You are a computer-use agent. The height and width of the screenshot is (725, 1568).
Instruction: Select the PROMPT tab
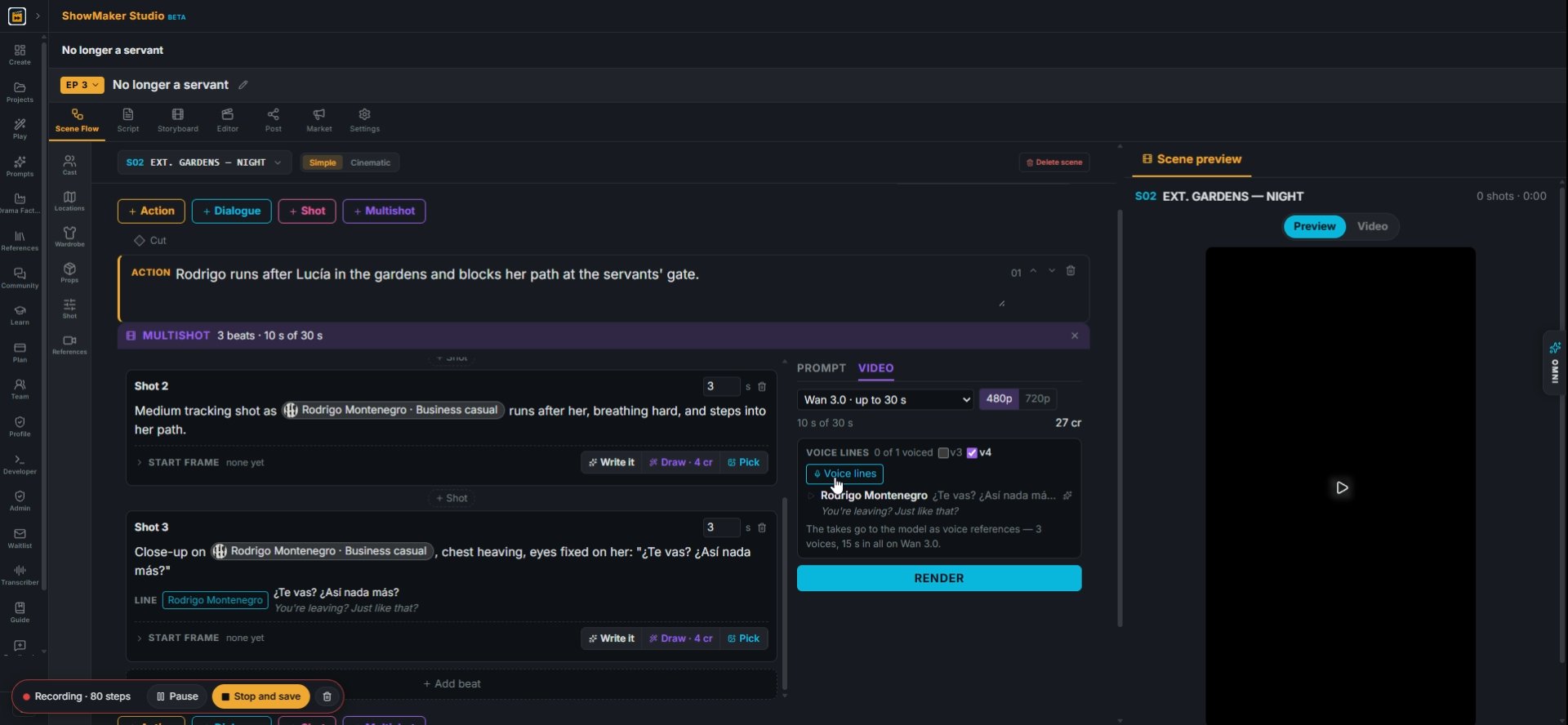point(821,368)
